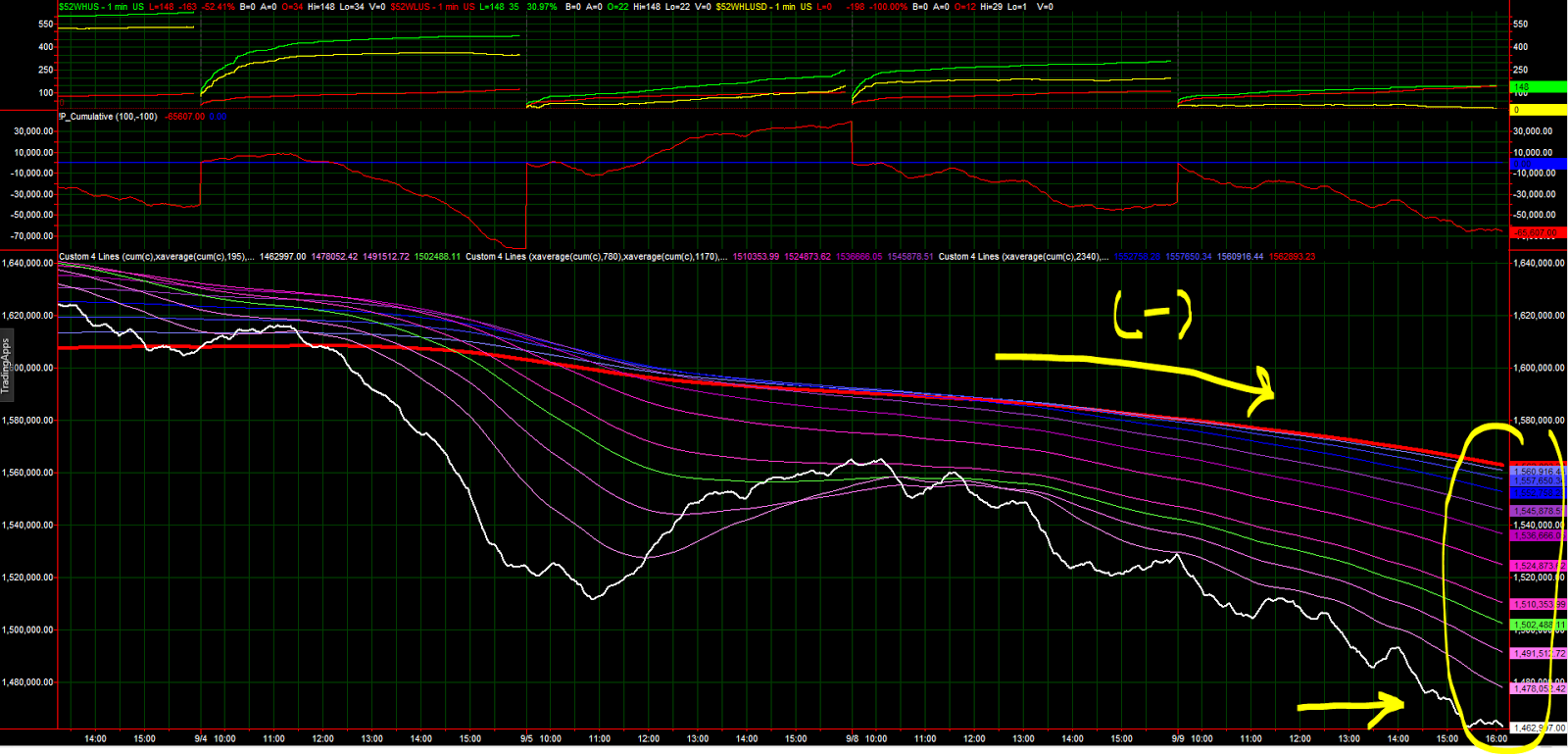Image resolution: width=1568 pixels, height=754 pixels.
Task: Click the -70,000.00 label on left cumulative scale
Action: [31, 236]
